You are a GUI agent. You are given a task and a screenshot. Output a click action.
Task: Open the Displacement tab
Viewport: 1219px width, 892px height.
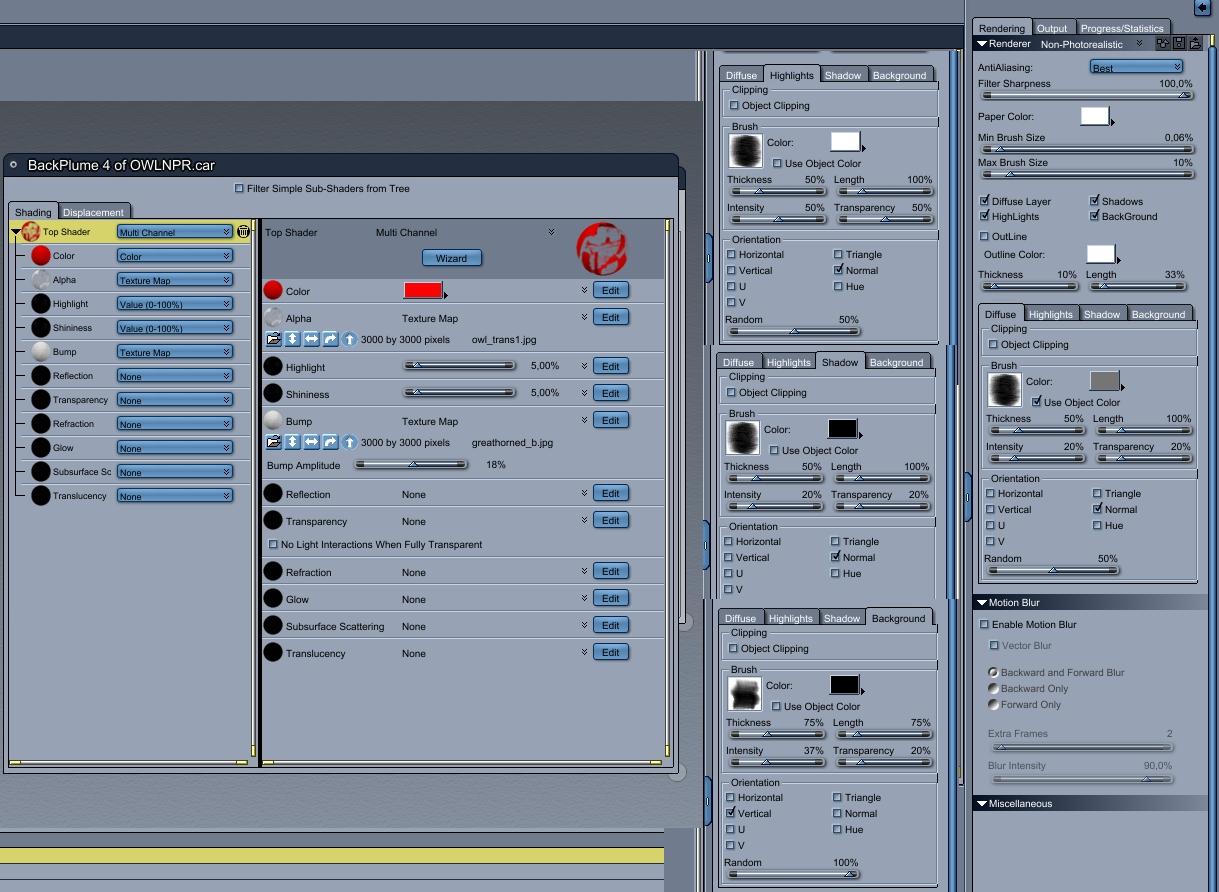tap(94, 212)
